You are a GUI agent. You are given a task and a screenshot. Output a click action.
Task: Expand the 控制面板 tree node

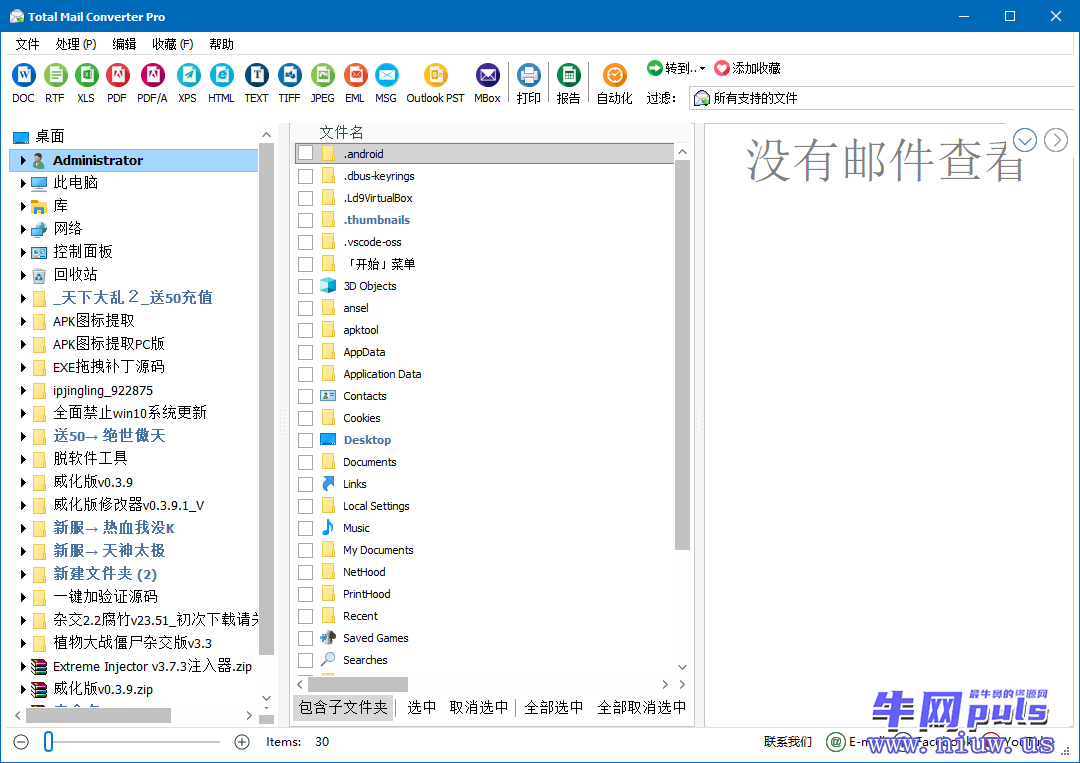(x=23, y=252)
